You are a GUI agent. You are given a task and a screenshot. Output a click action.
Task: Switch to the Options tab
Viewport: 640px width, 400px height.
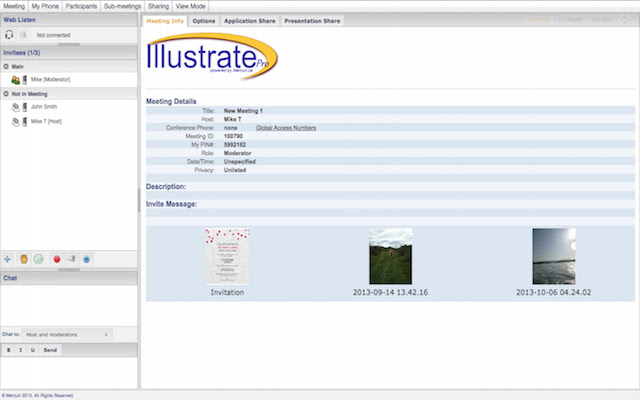[x=204, y=21]
